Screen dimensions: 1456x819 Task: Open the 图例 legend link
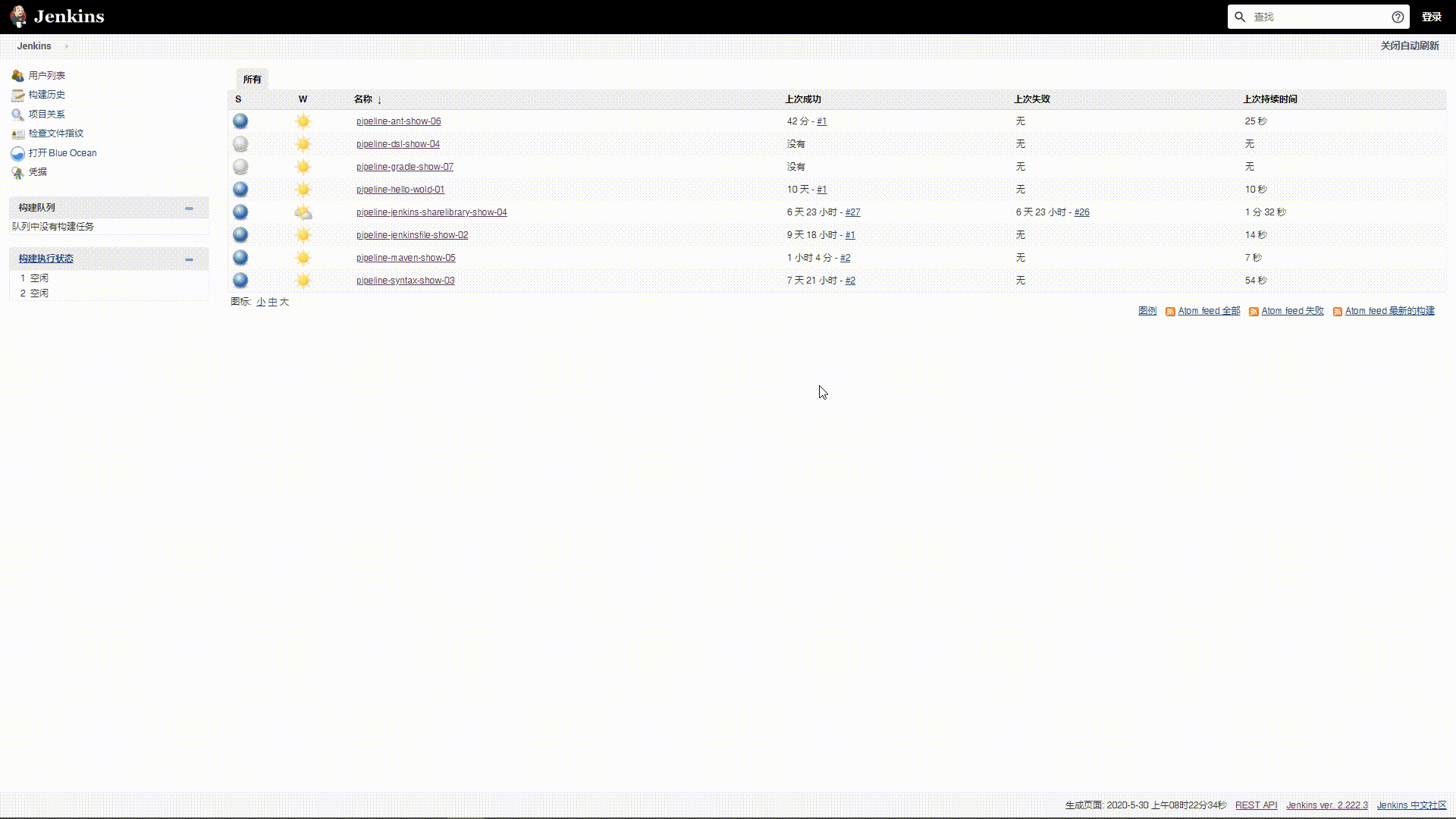[1147, 311]
